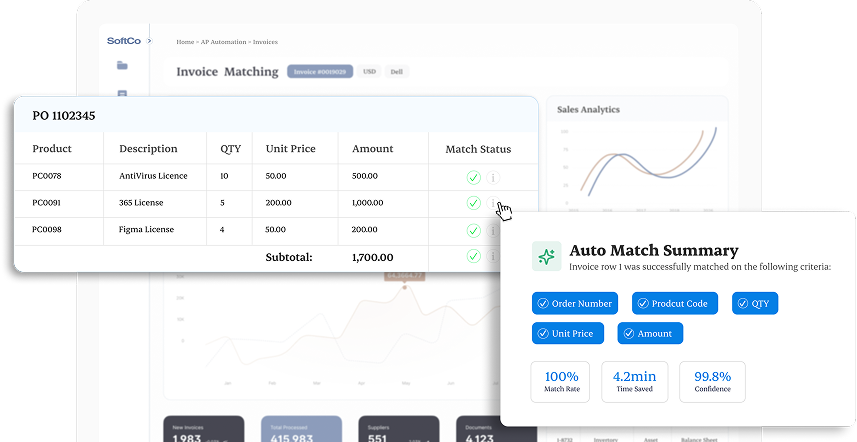Click the 99.8% Confidence stat box

click(712, 381)
